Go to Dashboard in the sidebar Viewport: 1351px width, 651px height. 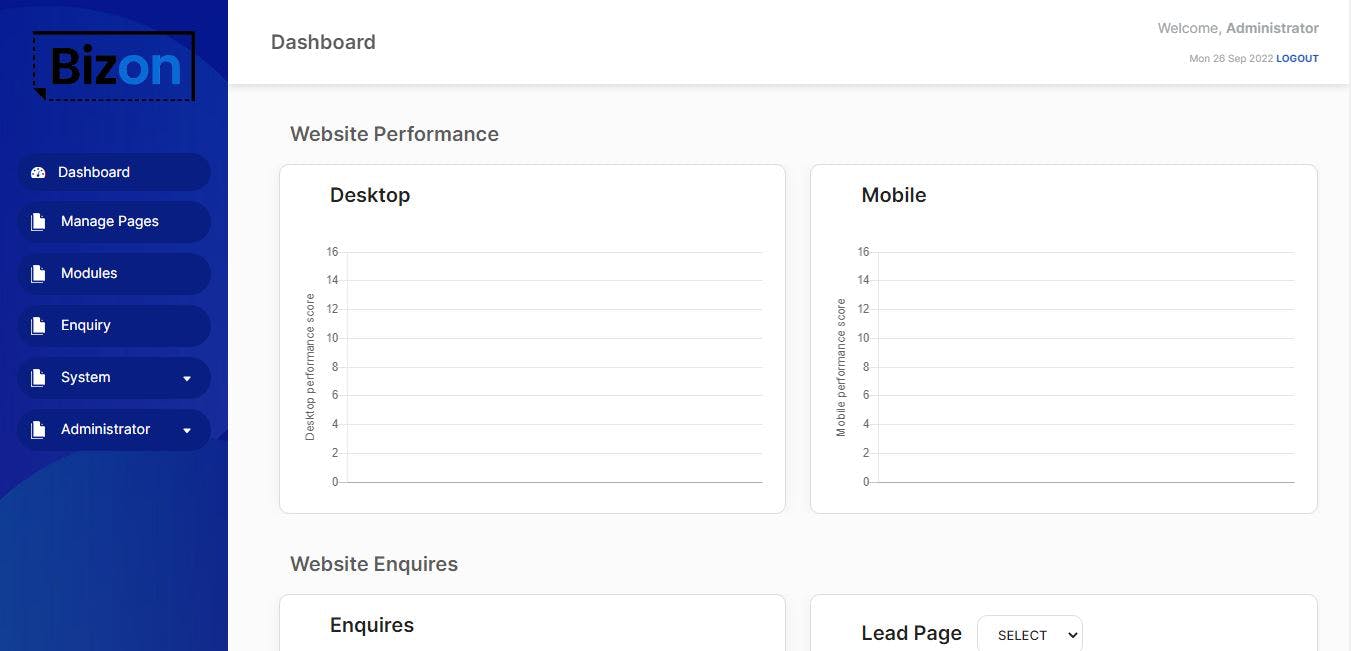tap(94, 172)
